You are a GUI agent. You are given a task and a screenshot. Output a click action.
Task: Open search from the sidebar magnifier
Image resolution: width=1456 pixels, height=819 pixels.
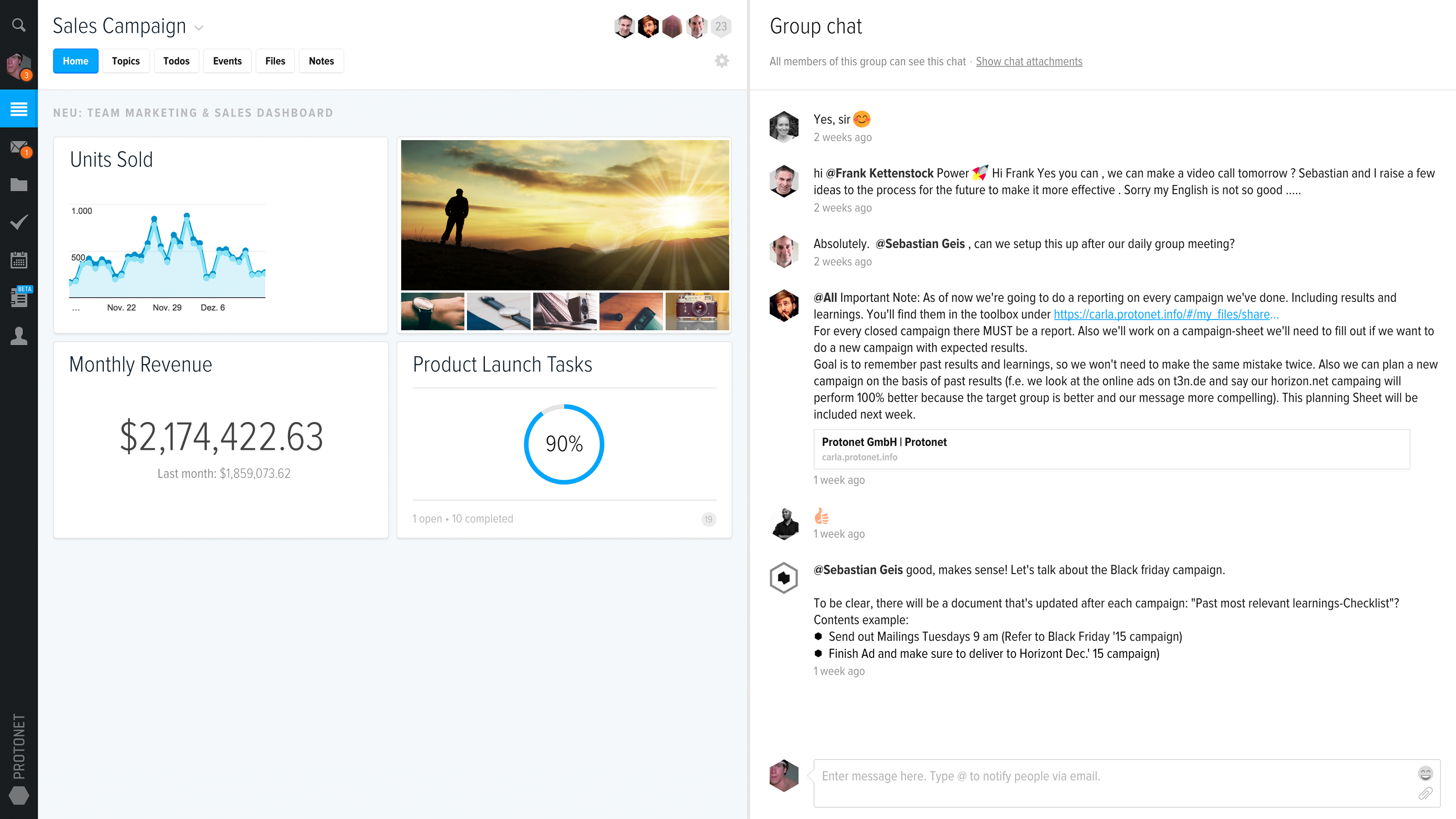coord(19,26)
